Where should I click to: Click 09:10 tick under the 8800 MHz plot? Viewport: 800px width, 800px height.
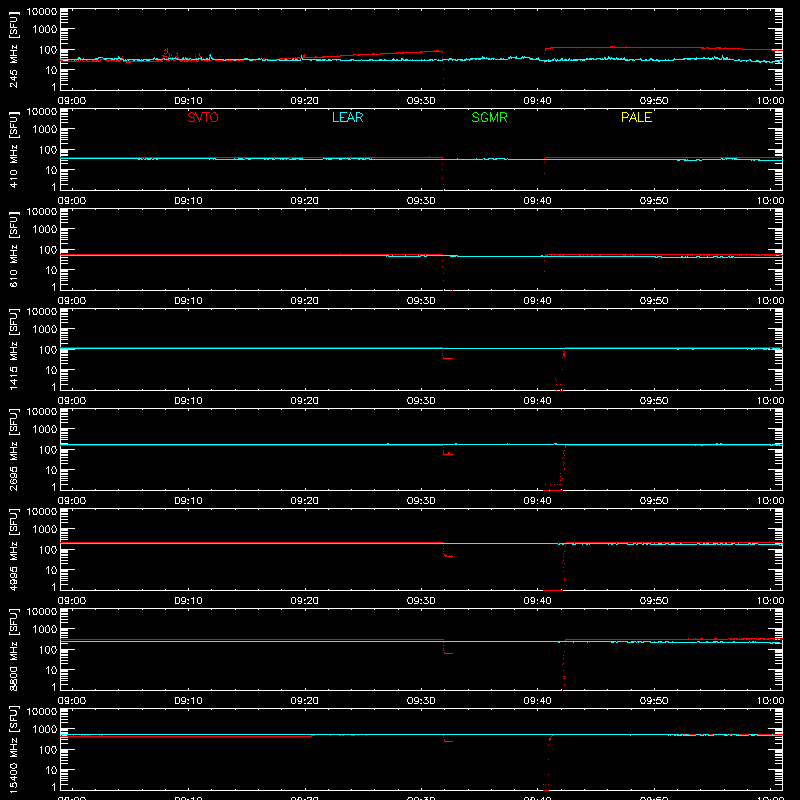188,701
